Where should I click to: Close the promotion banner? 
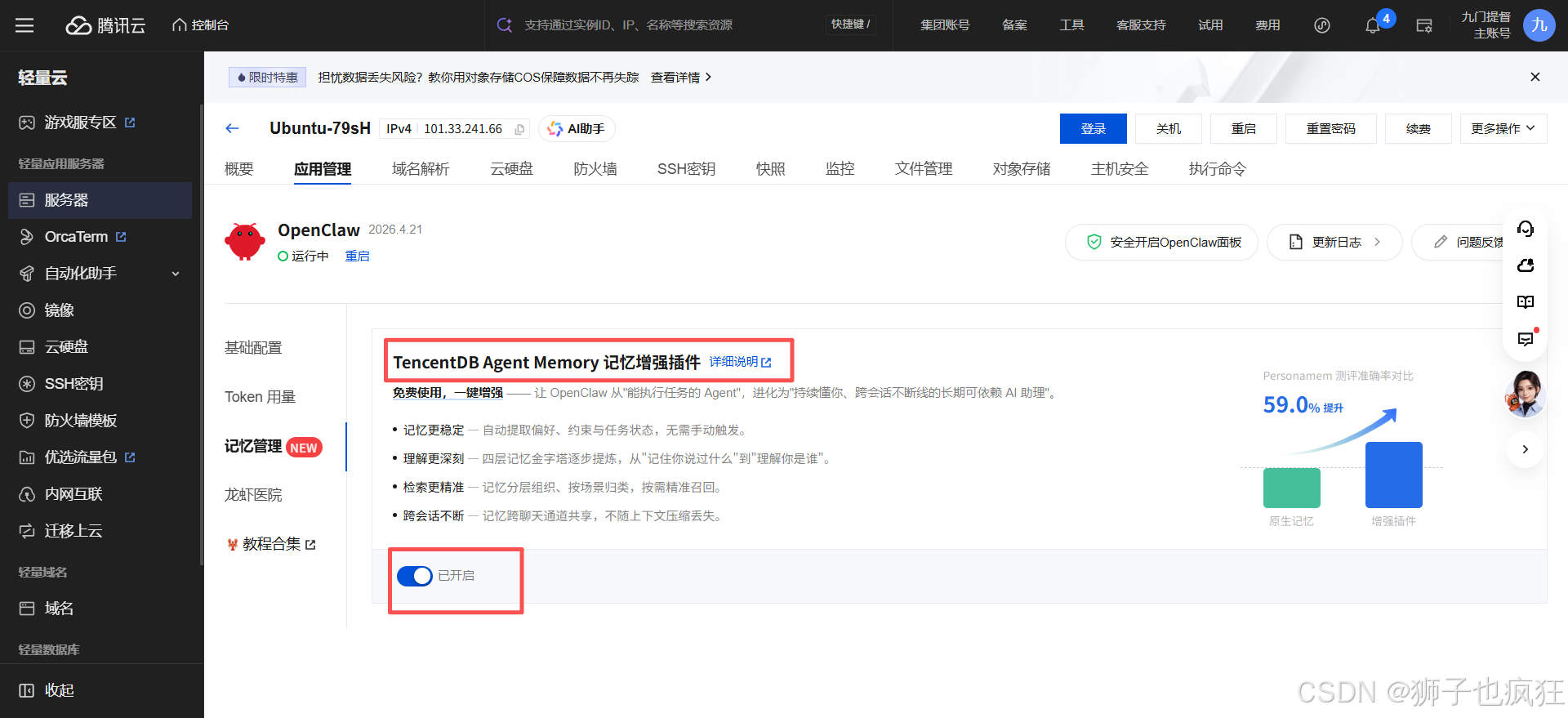(1535, 77)
